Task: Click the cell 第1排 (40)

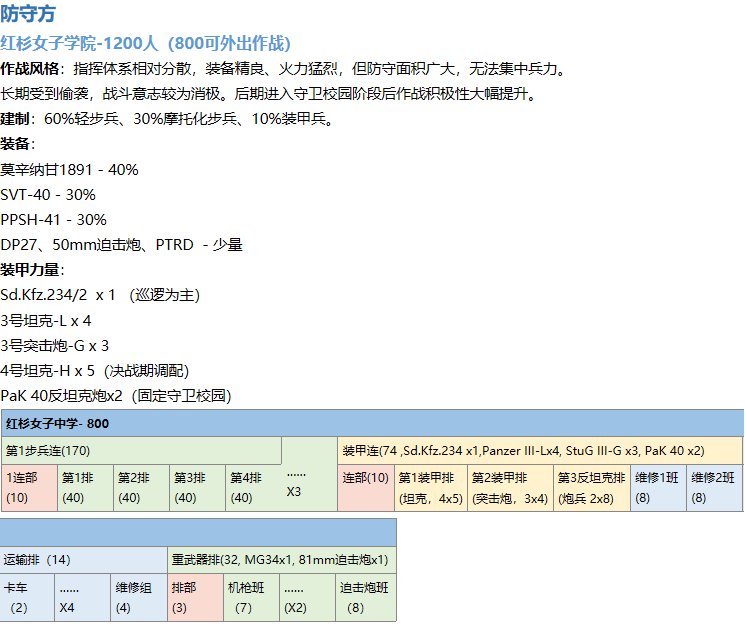Action: point(86,488)
